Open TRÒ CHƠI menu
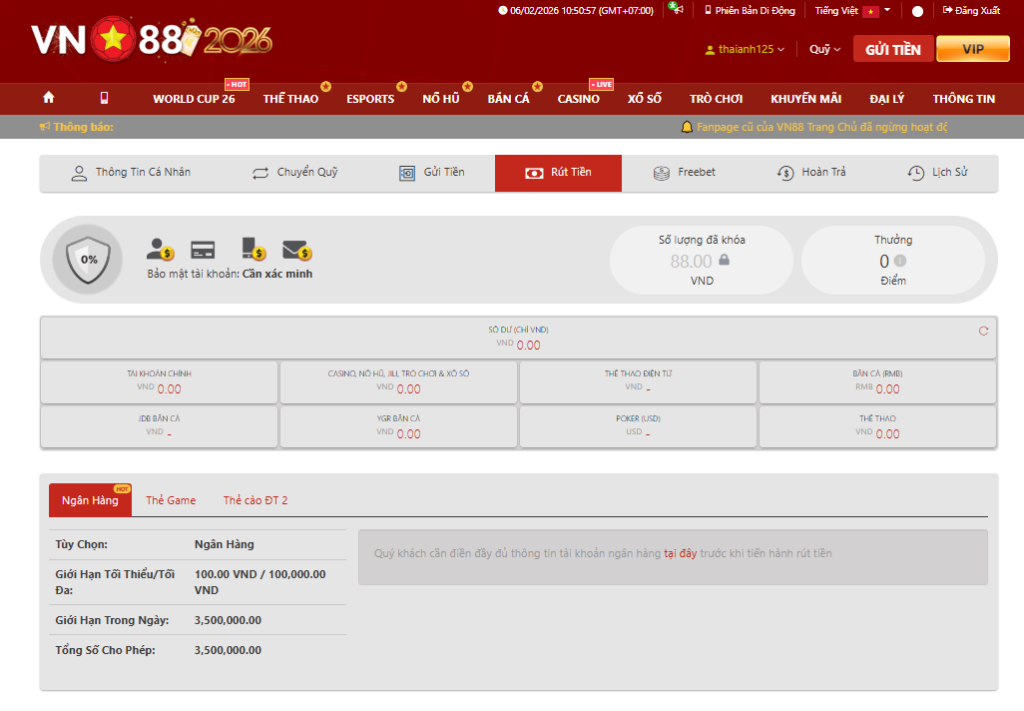 [x=716, y=99]
